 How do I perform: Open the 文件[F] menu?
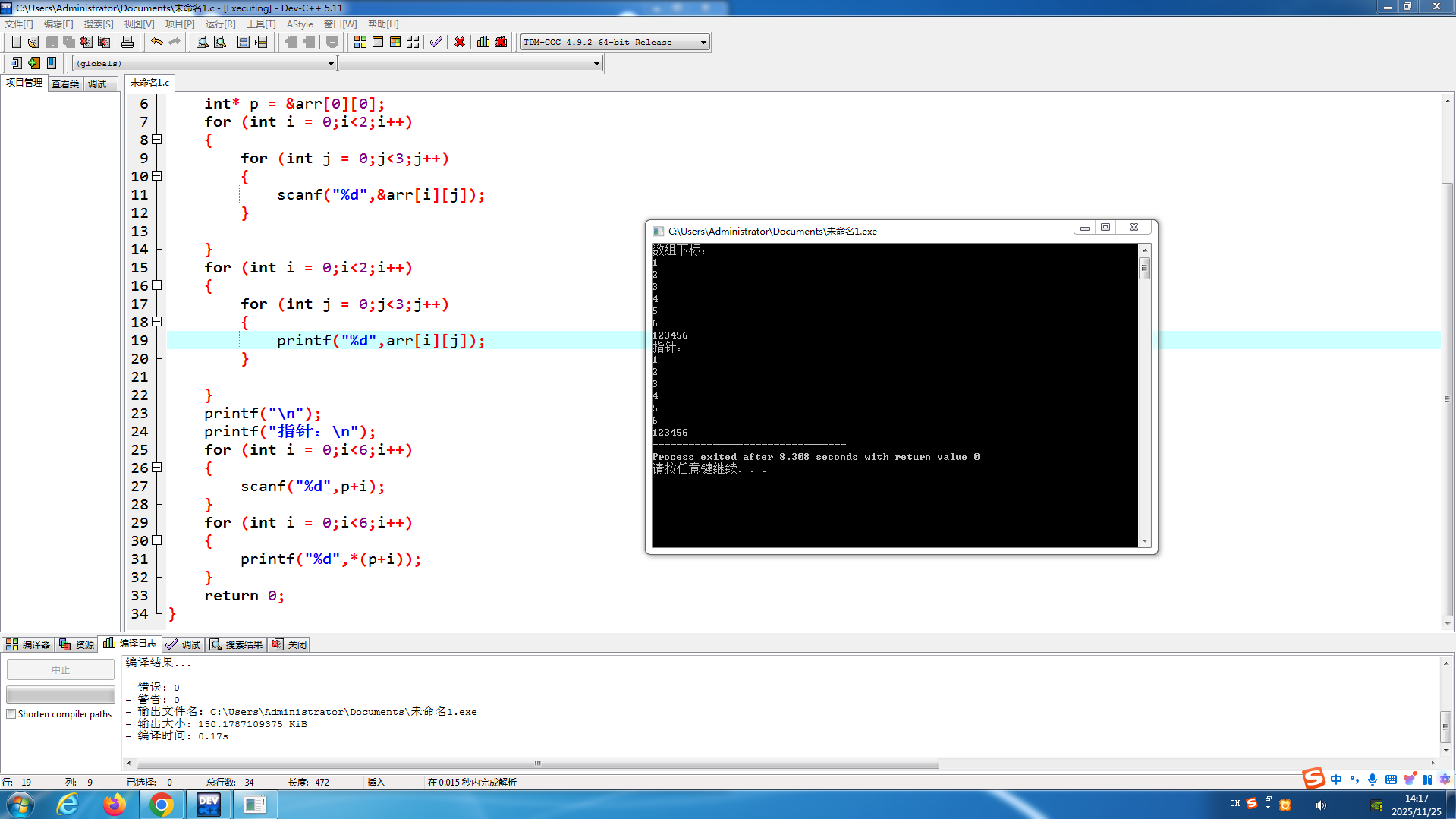tap(19, 24)
